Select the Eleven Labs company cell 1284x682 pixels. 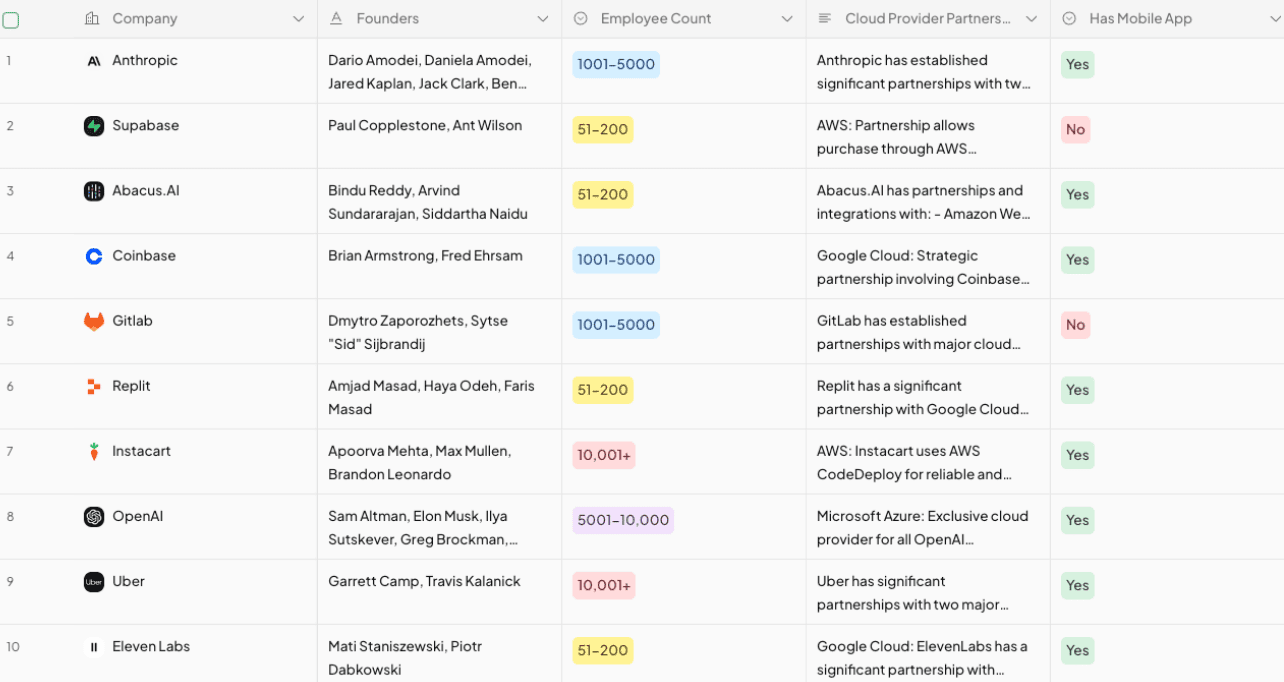point(151,647)
